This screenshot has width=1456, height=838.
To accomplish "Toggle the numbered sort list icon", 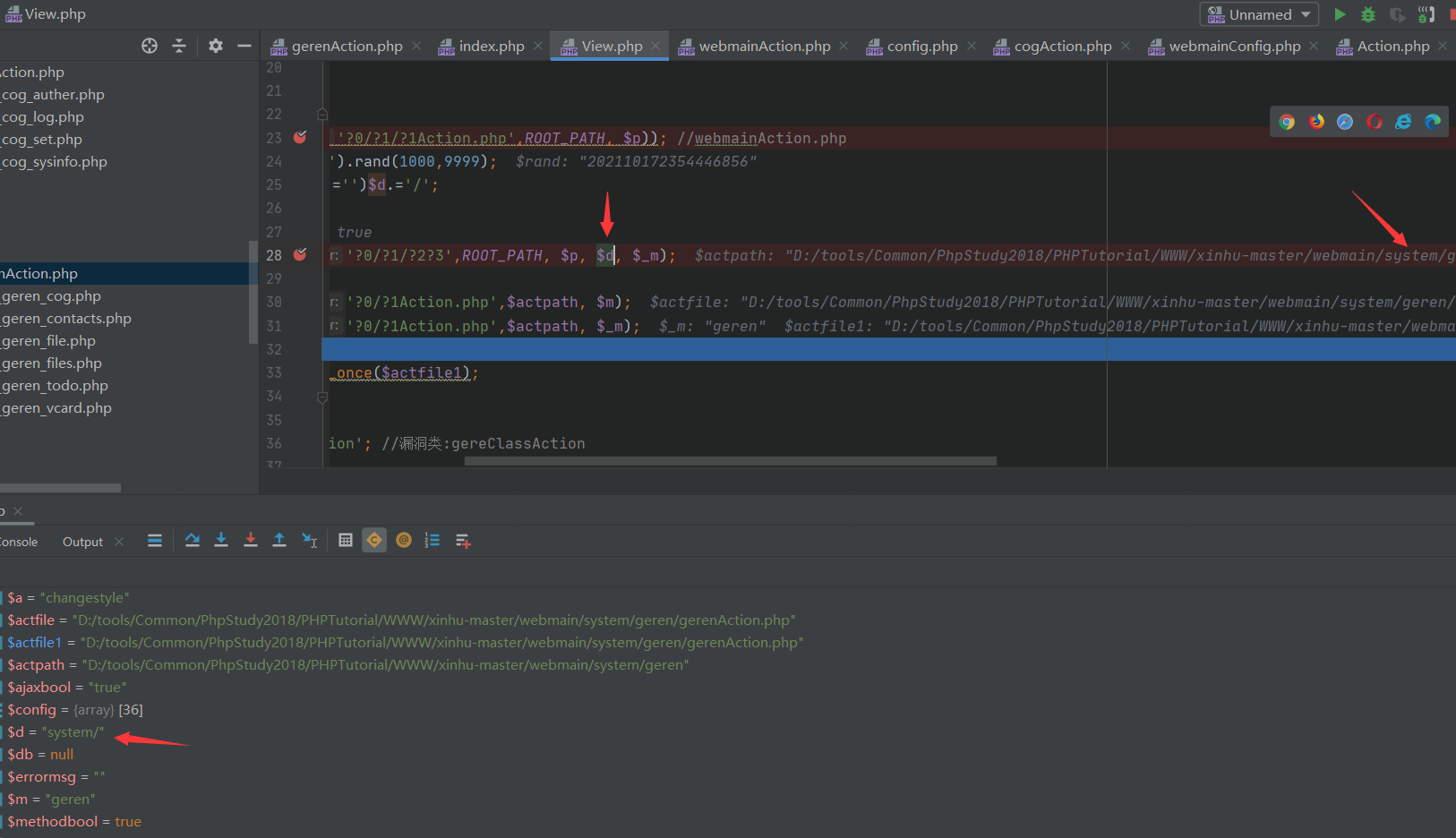I will click(x=433, y=540).
